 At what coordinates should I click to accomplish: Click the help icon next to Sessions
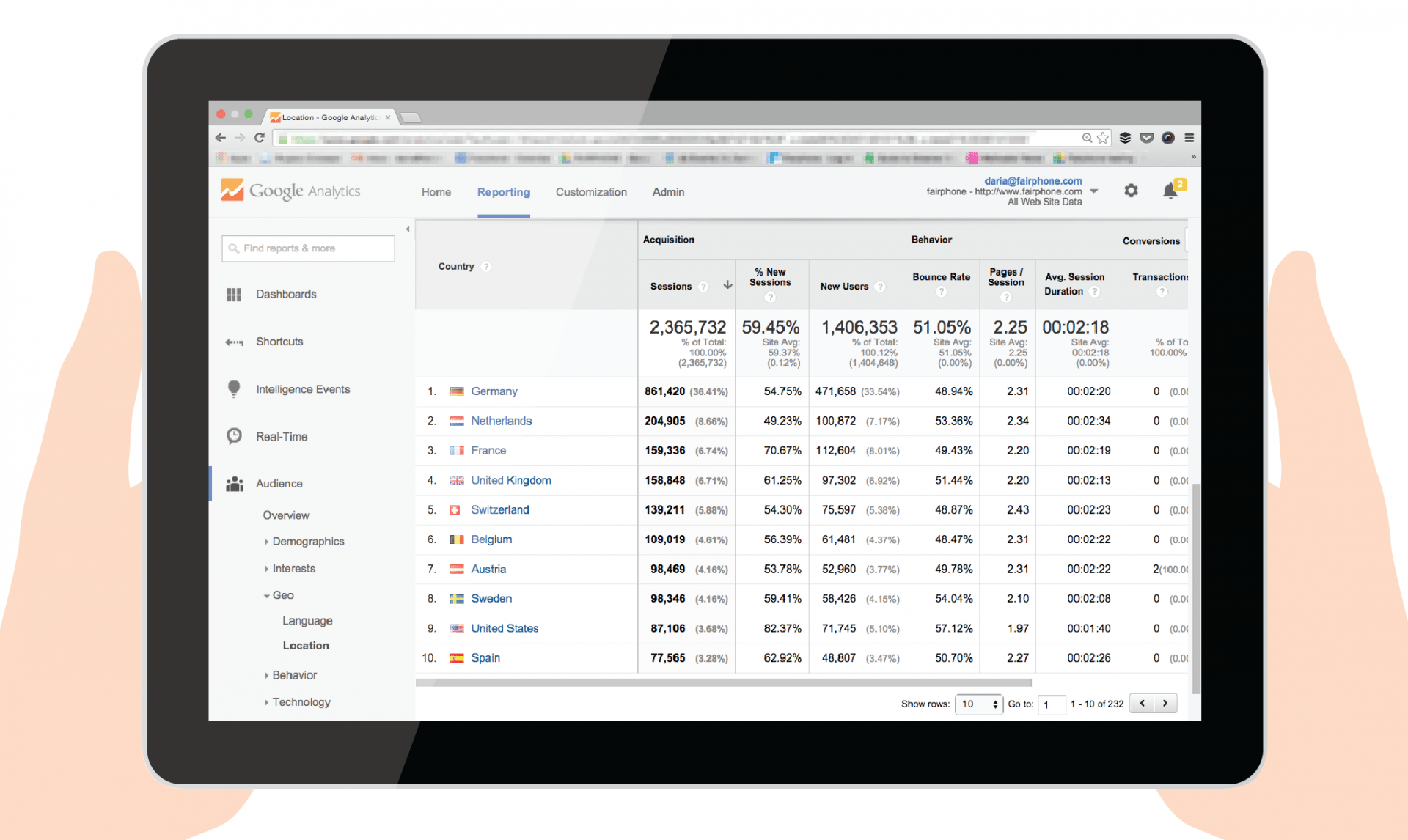coord(704,287)
